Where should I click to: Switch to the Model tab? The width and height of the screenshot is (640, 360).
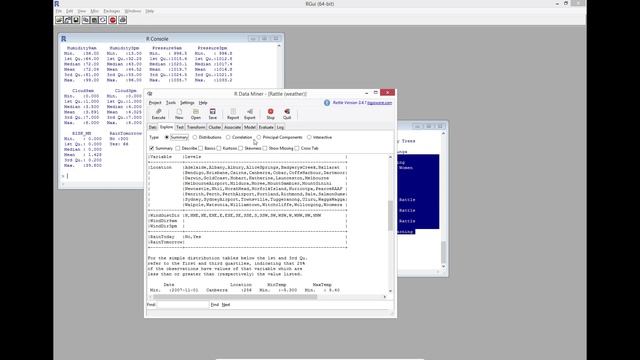pyautogui.click(x=250, y=127)
